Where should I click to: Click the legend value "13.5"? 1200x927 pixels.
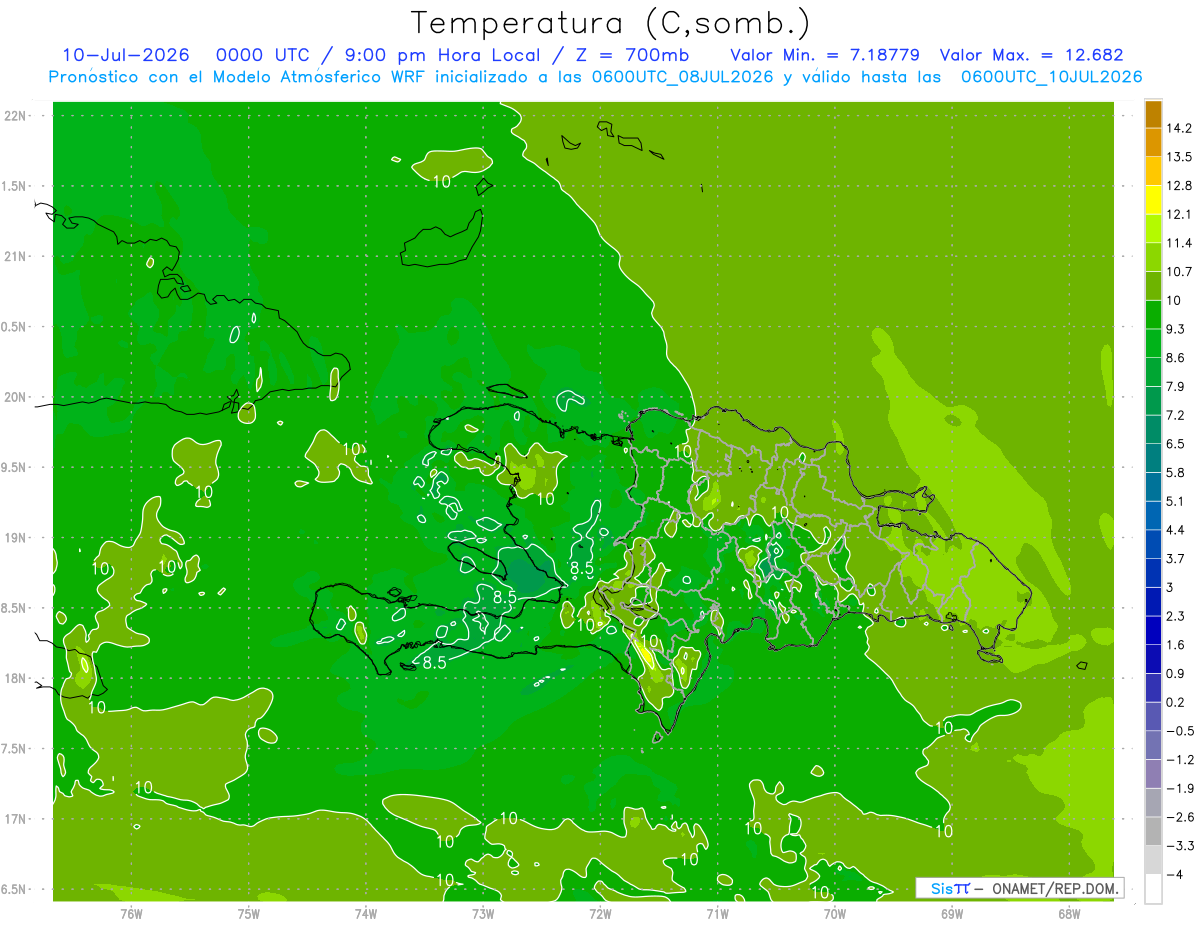pyautogui.click(x=1179, y=157)
